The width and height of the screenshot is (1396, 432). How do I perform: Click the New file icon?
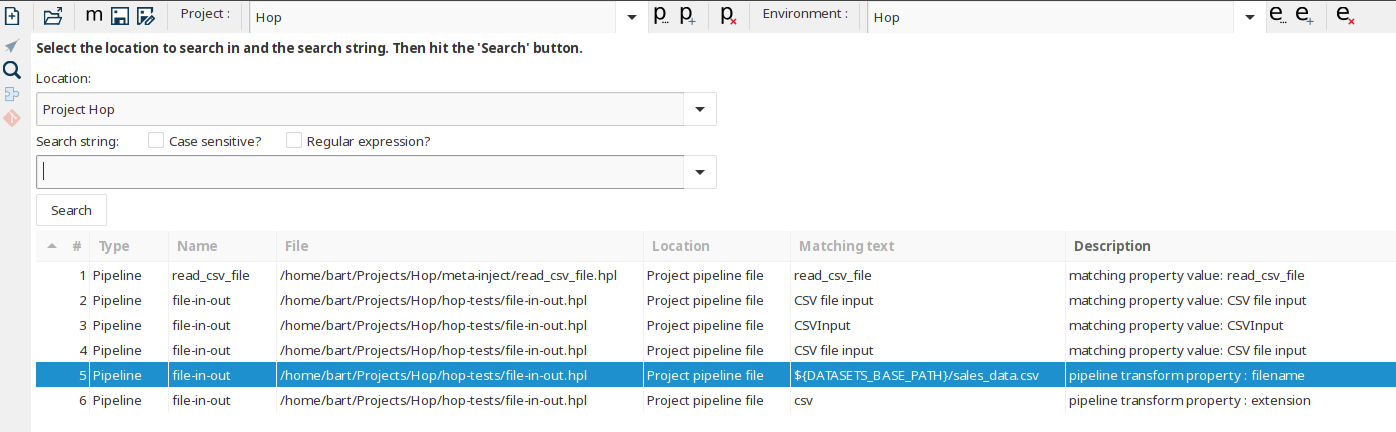point(12,16)
